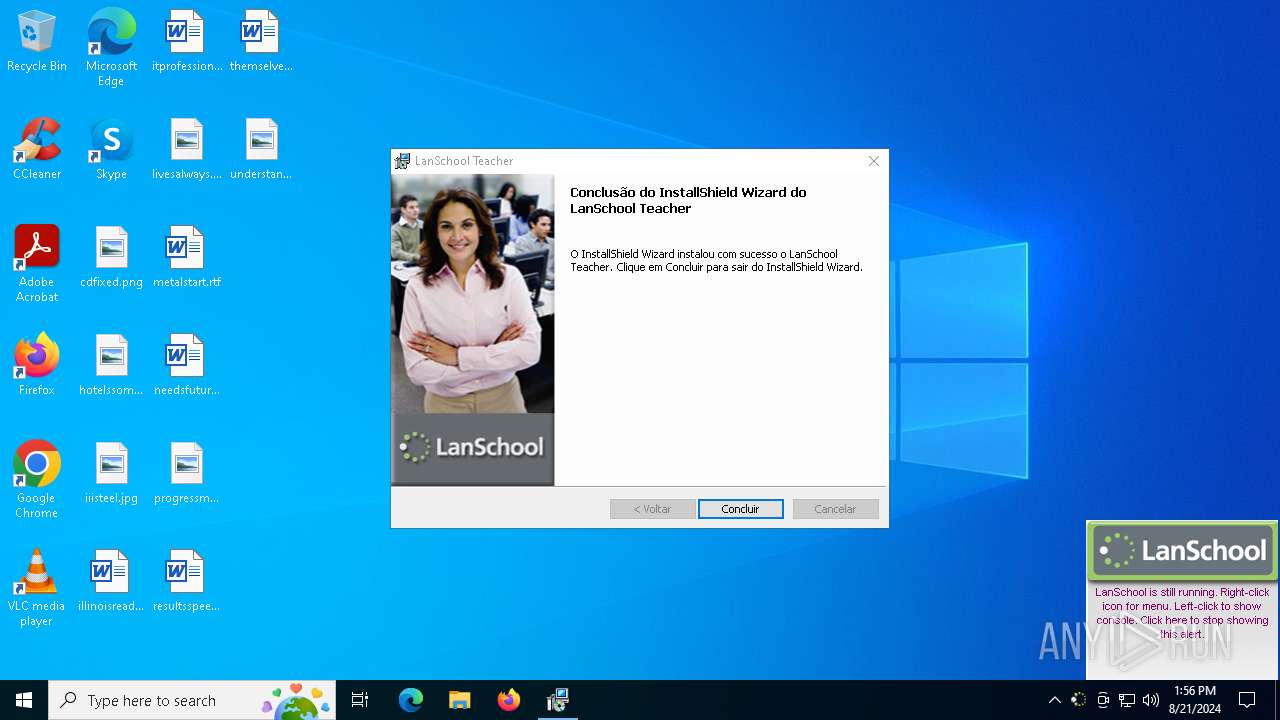Select the itprofession Word document on desktop
Image resolution: width=1280 pixels, height=720 pixels.
186,42
